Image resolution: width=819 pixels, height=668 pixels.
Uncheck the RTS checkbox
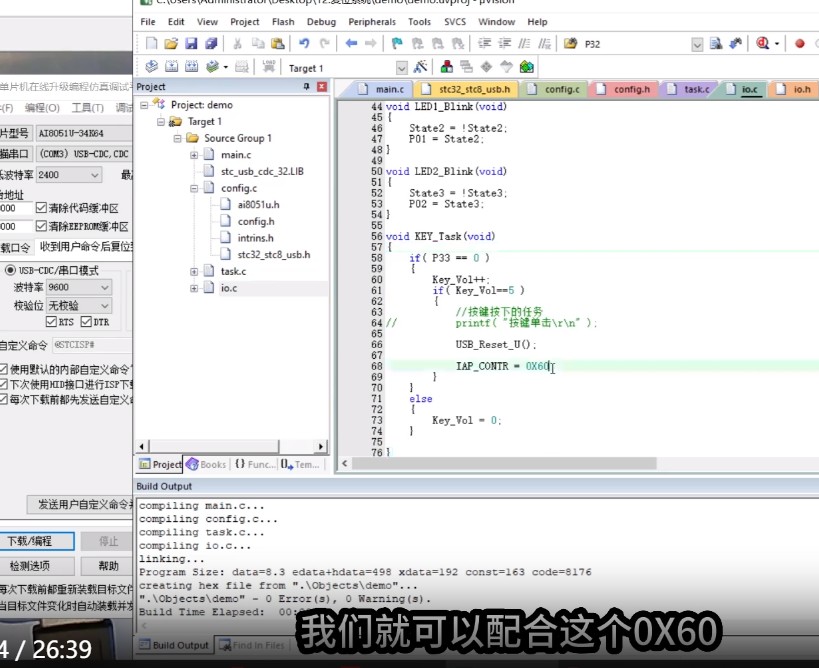coord(52,320)
